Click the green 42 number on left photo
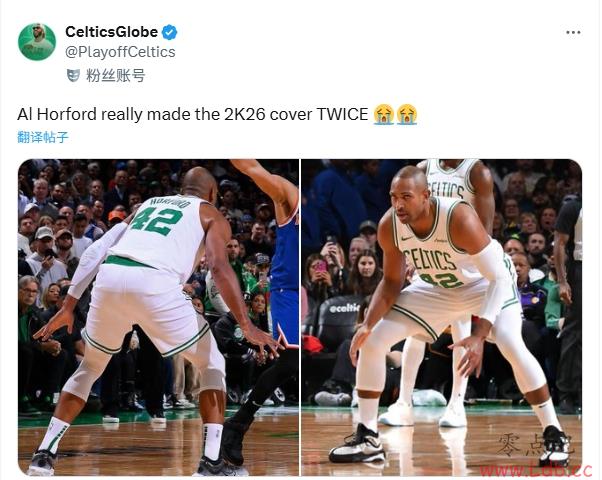Image resolution: width=602 pixels, height=480 pixels. (x=156, y=222)
